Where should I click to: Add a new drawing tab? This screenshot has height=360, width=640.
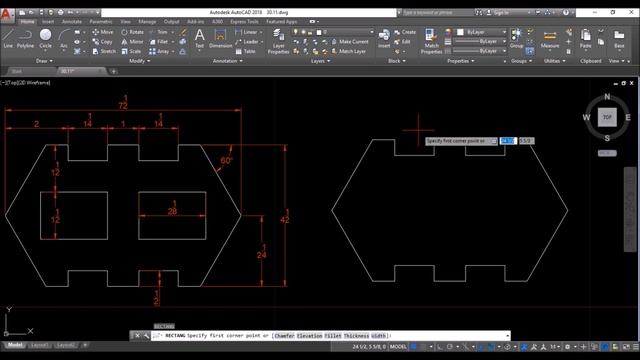coord(113,71)
